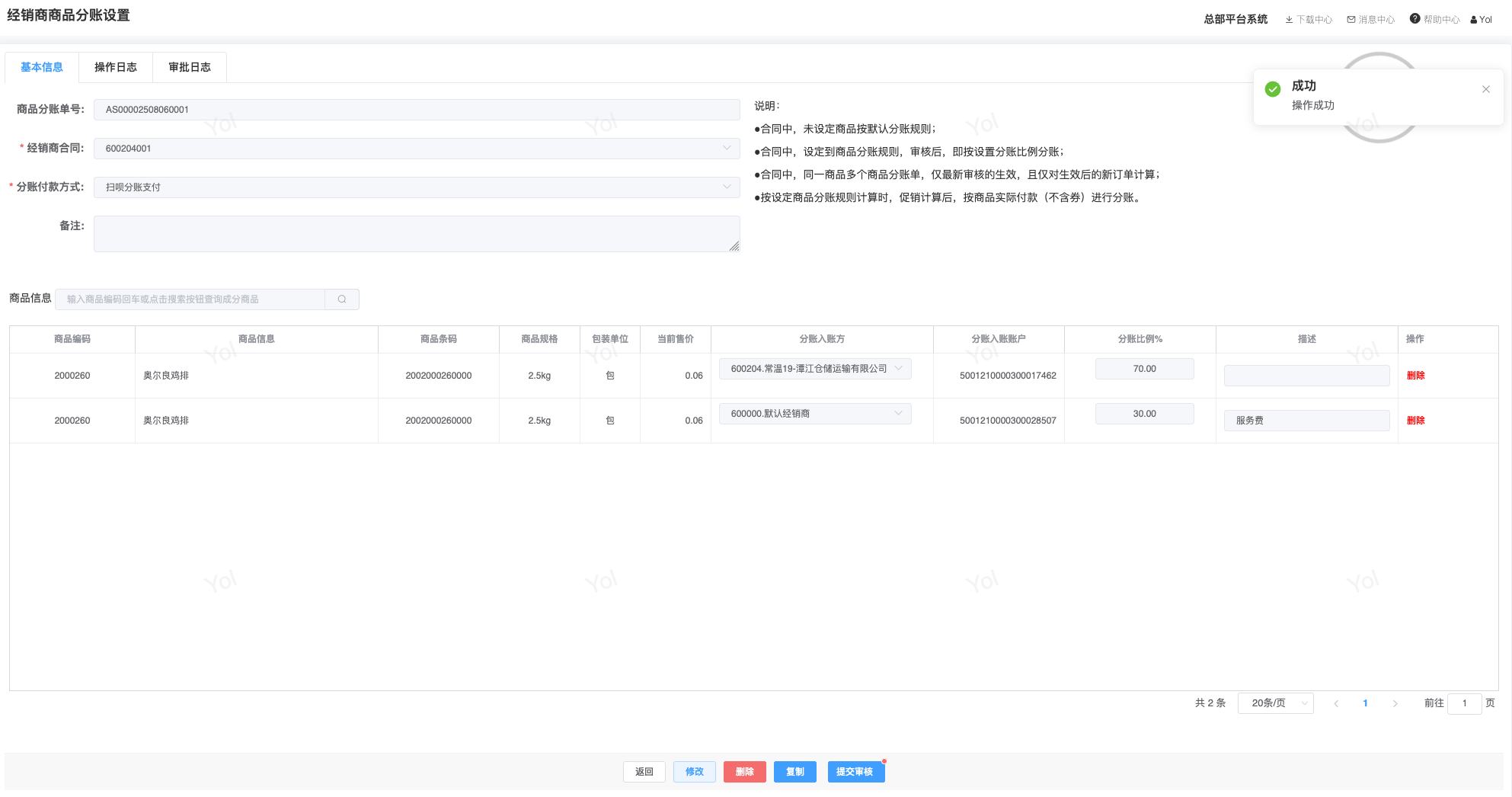Click page number 1 in pagination
The image size is (1512, 797).
pyautogui.click(x=1365, y=703)
